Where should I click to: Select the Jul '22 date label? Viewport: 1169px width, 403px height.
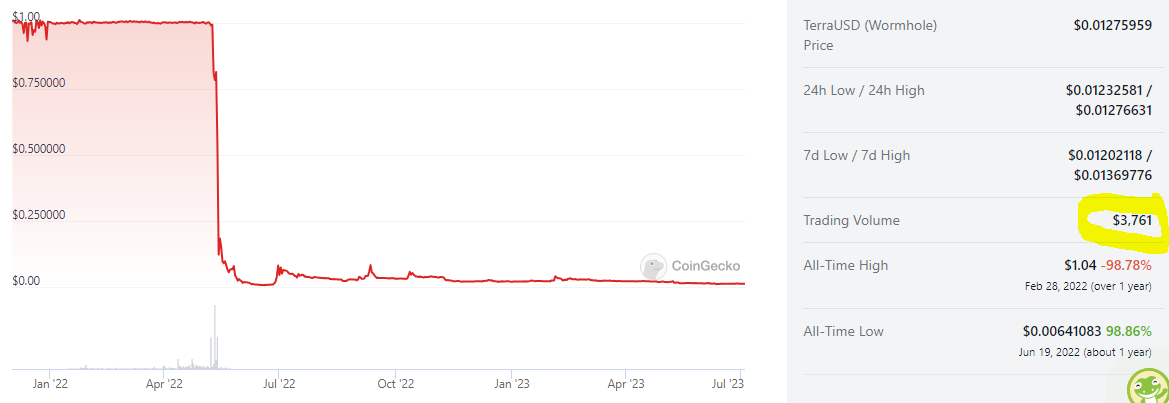coord(280,382)
